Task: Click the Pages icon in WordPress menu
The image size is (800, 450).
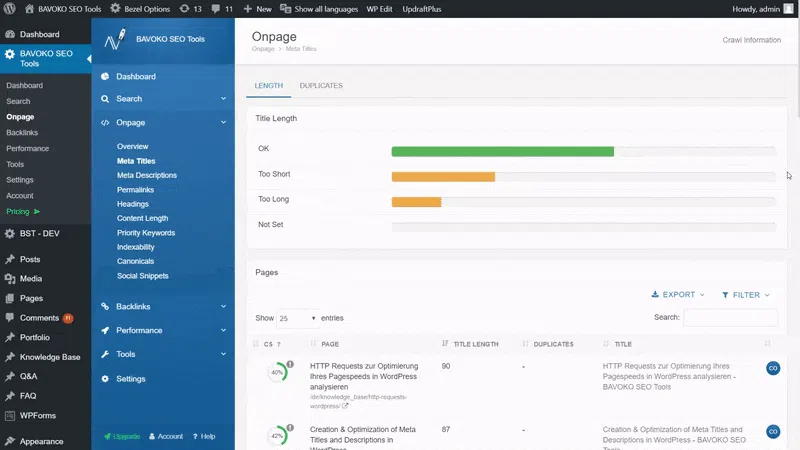Action: 10,298
